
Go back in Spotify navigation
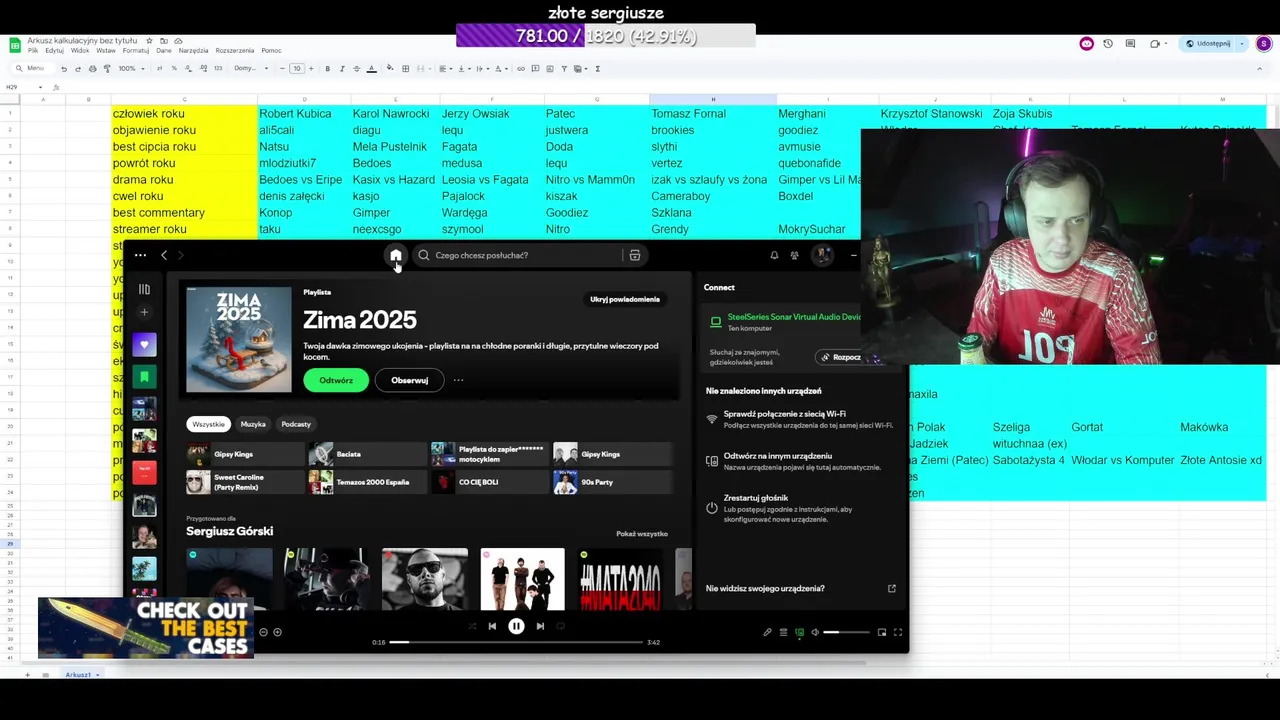click(164, 255)
